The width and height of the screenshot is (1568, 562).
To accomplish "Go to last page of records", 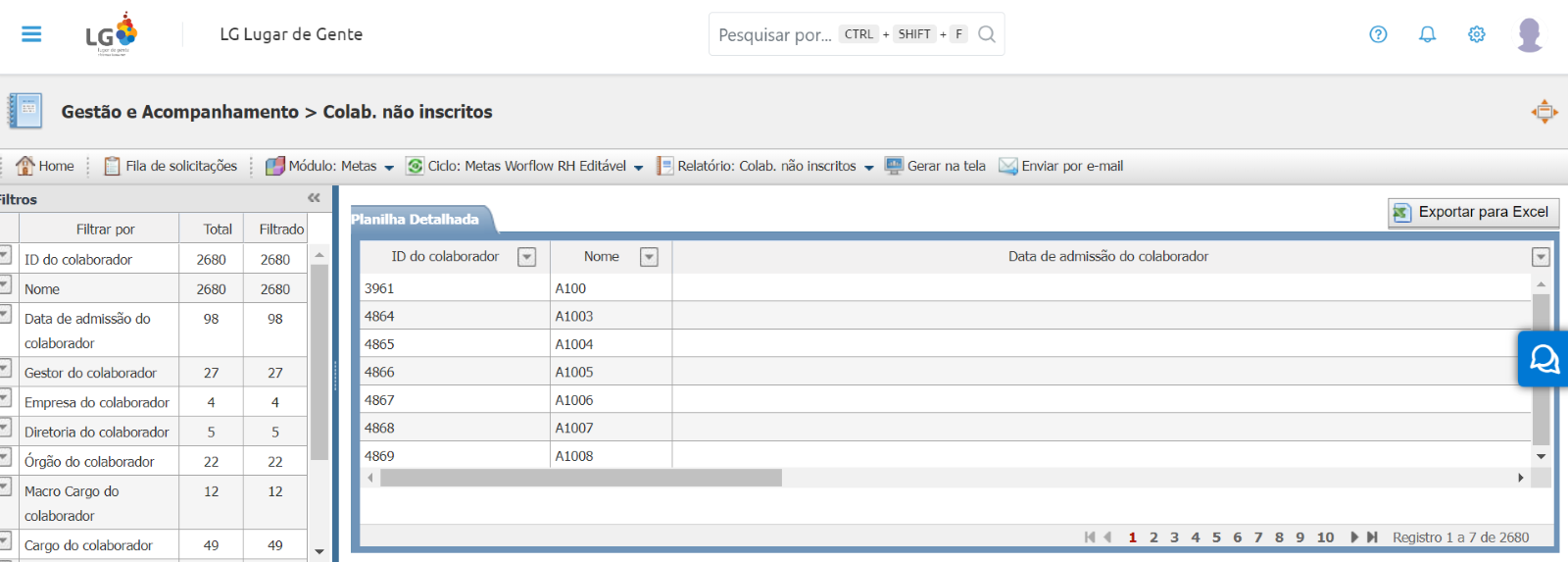I will pos(1372,537).
